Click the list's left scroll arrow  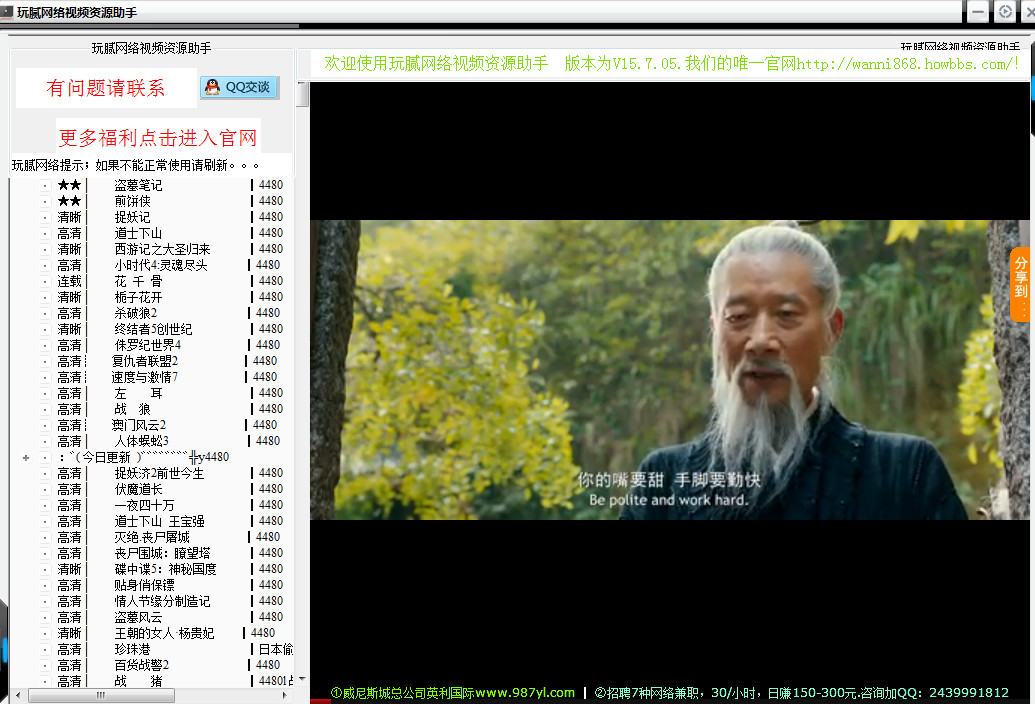click(18, 695)
